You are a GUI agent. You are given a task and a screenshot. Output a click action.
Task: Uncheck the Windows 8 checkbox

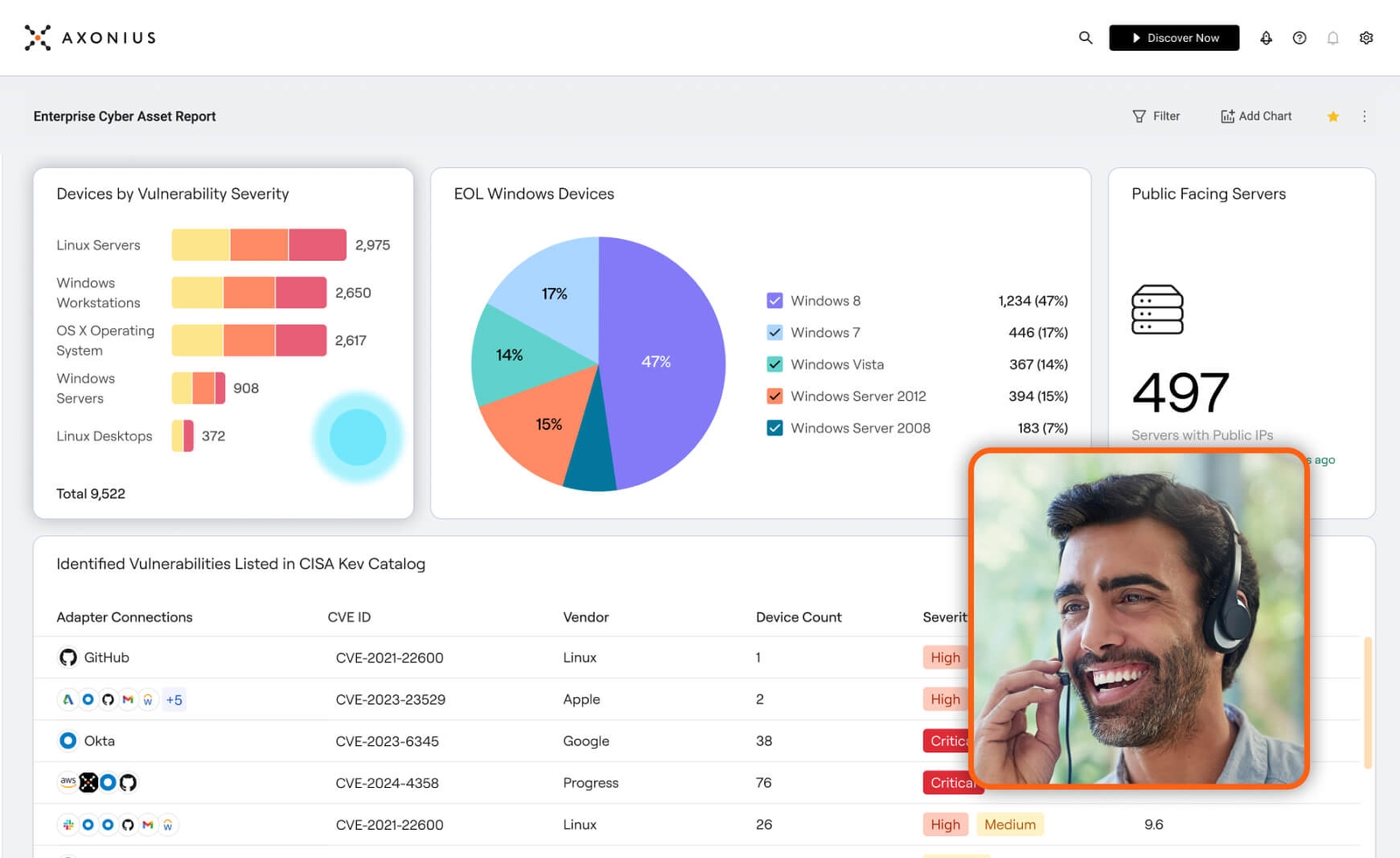point(775,300)
